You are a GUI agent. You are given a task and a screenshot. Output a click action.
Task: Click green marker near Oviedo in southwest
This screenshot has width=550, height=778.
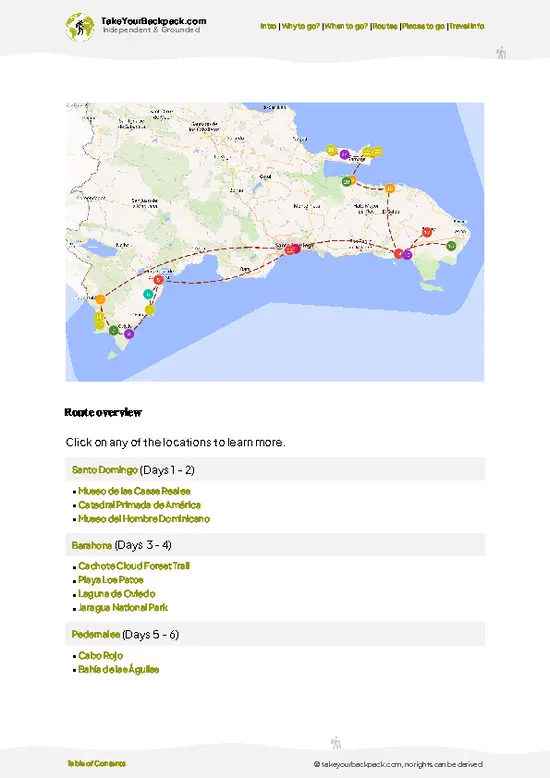114,330
